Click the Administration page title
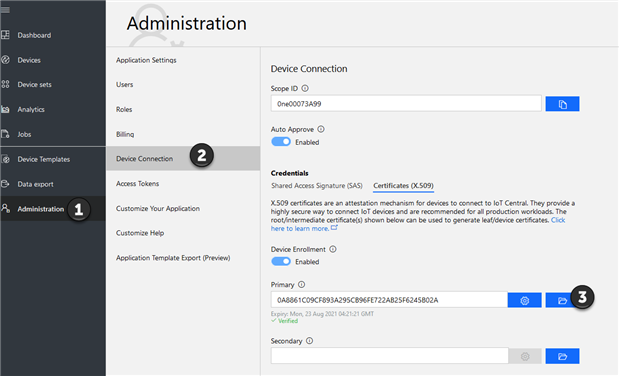The image size is (619, 376). tap(186, 23)
